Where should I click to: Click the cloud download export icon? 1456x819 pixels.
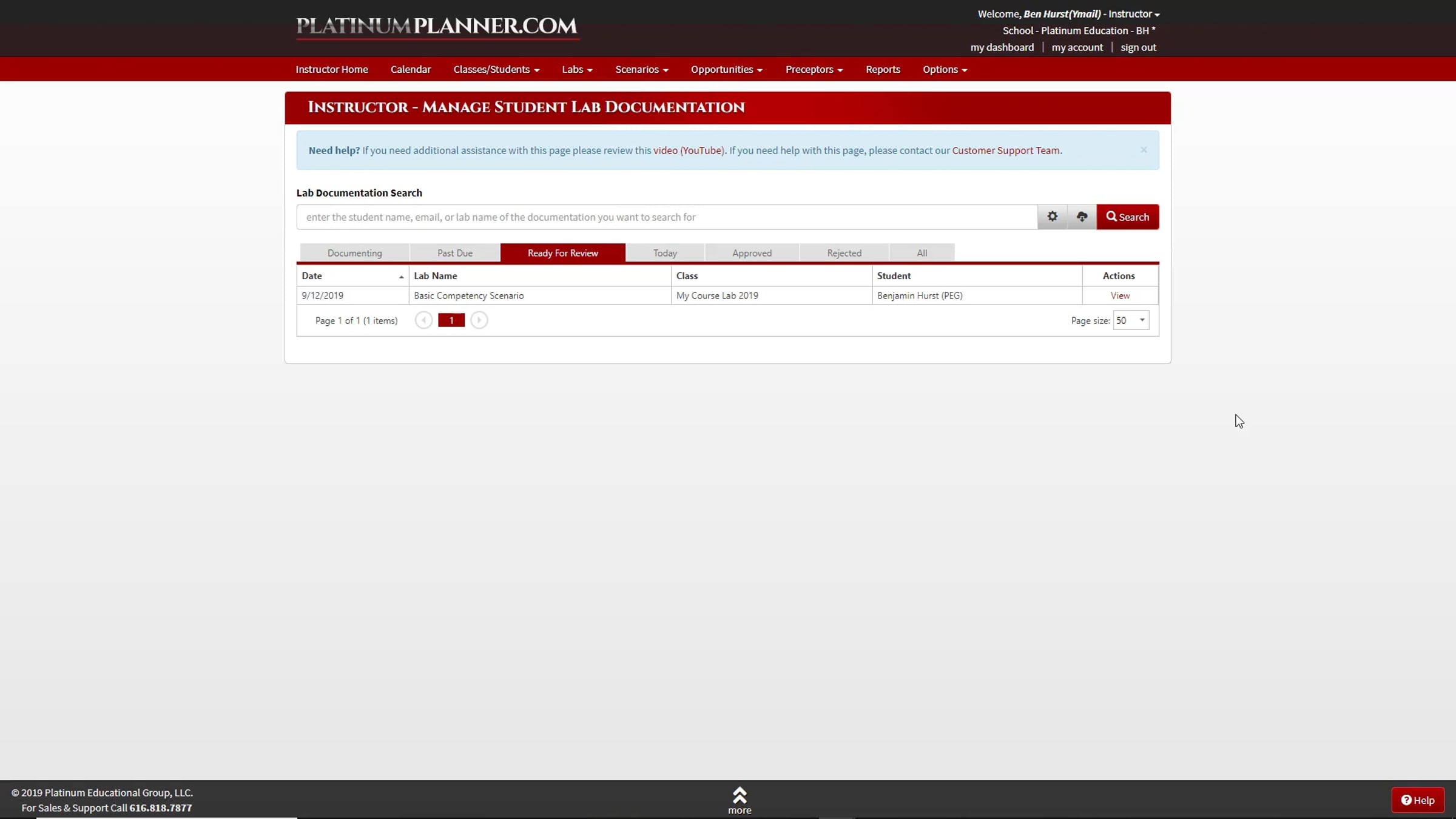pos(1082,217)
